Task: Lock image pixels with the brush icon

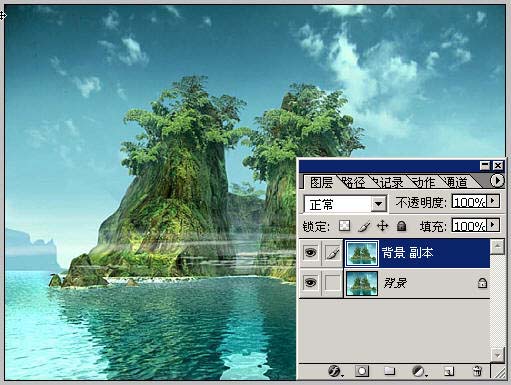Action: pos(364,227)
